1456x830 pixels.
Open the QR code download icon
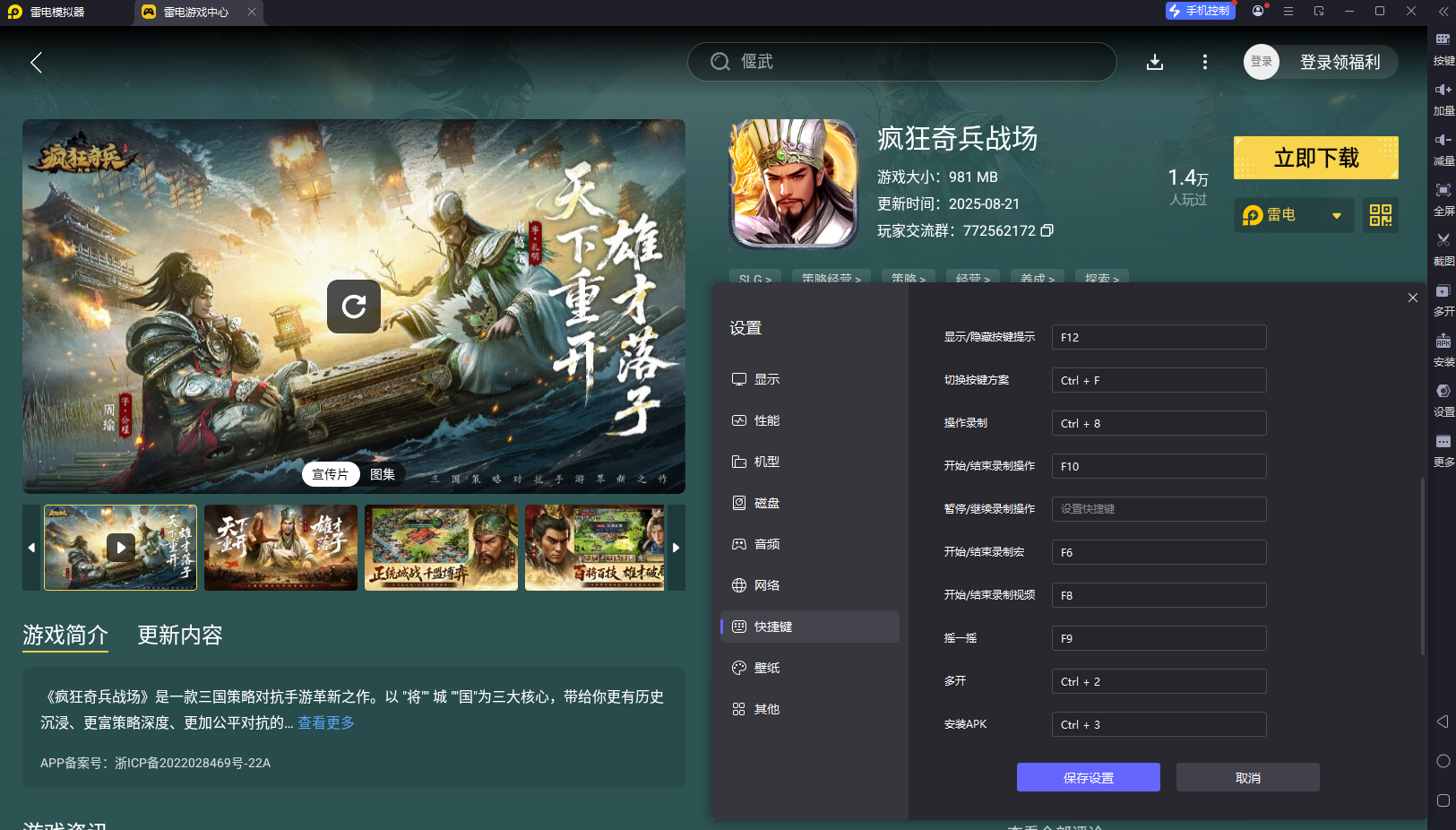[x=1380, y=215]
